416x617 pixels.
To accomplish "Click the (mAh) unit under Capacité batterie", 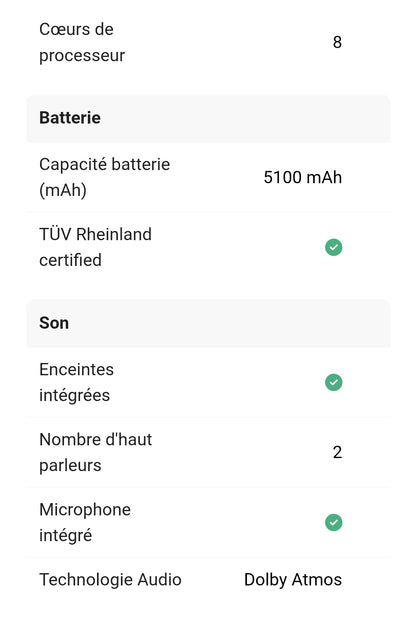I will pos(63,190).
